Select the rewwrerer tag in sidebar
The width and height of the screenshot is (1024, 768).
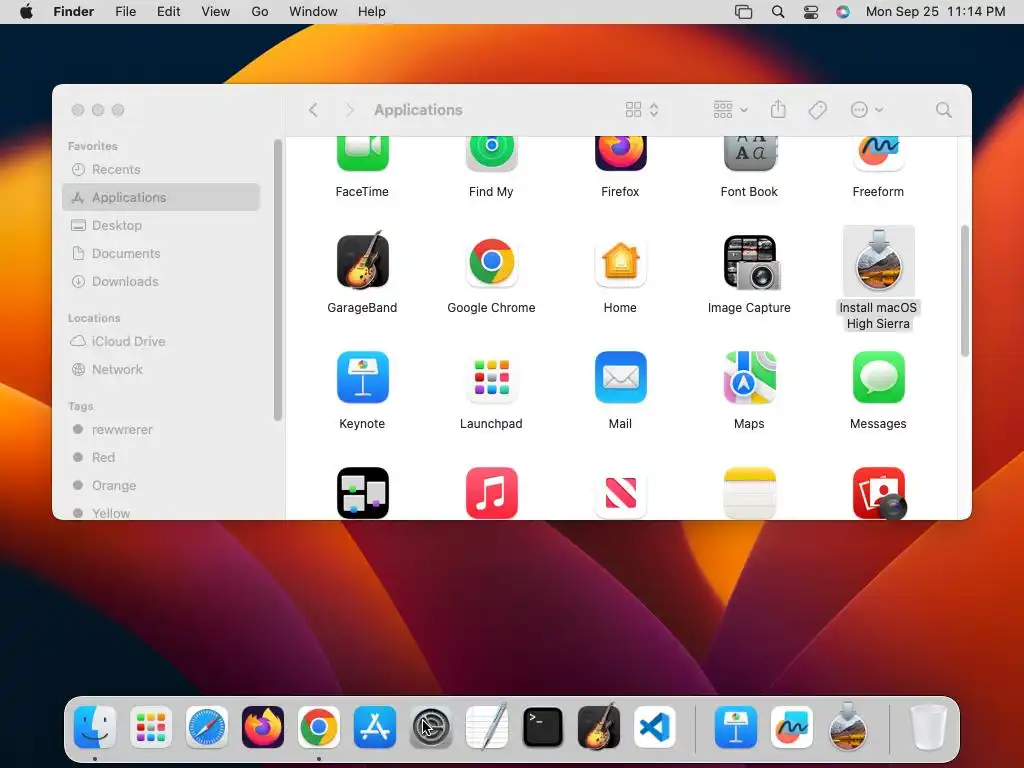pyautogui.click(x=161, y=429)
